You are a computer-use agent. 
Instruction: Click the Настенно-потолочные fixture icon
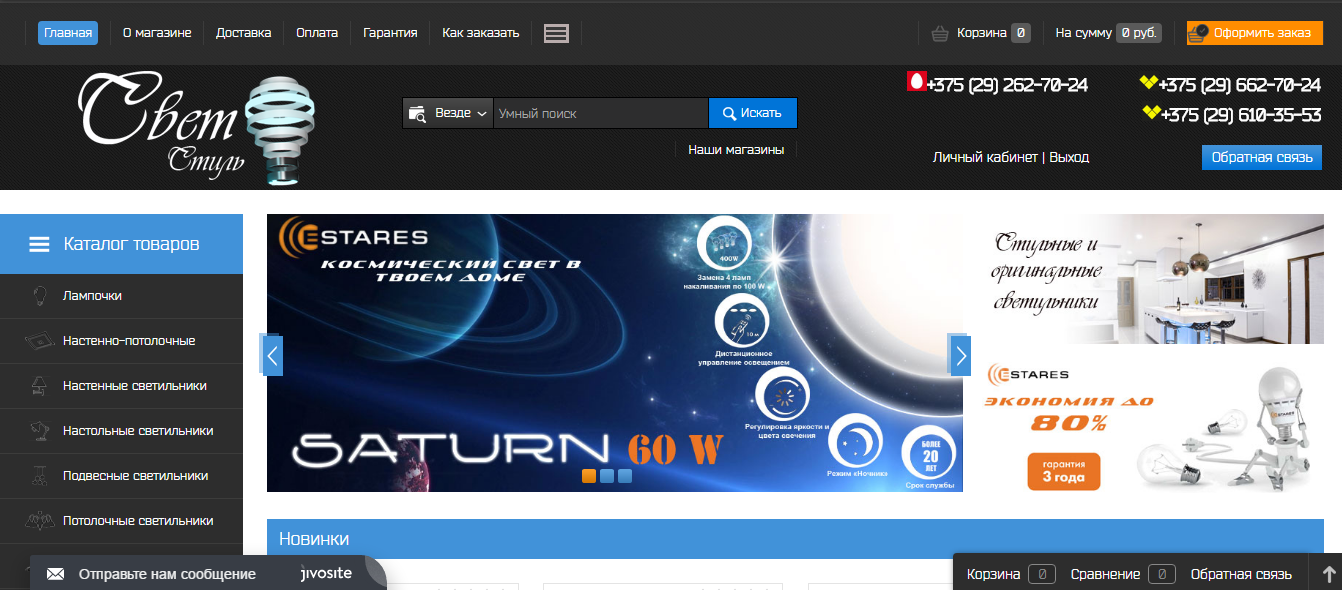point(39,341)
